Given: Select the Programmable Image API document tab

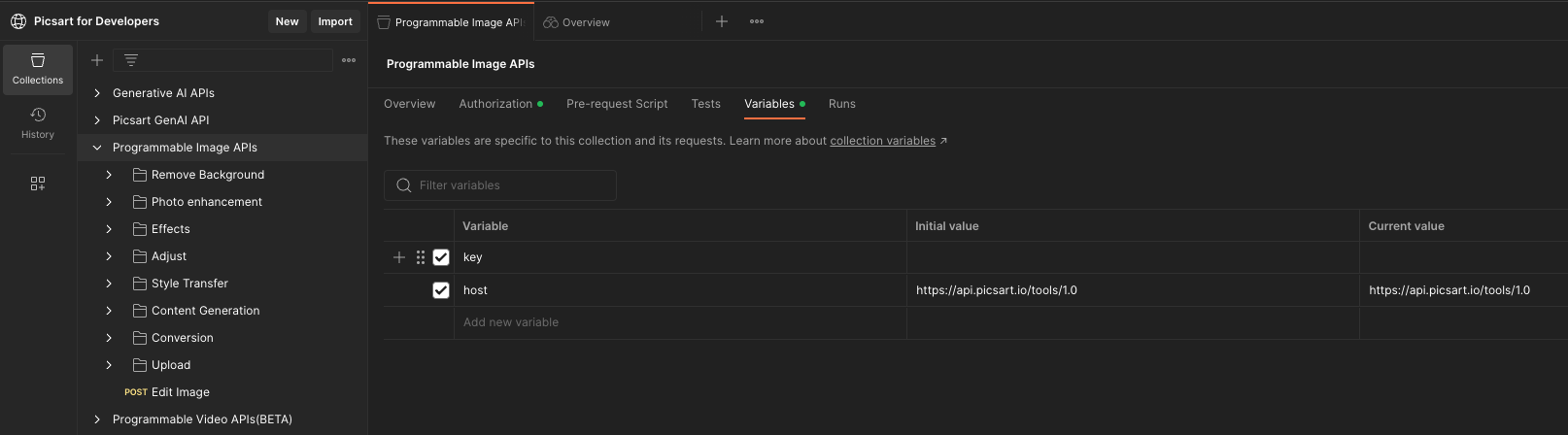Looking at the screenshot, I should [x=451, y=22].
